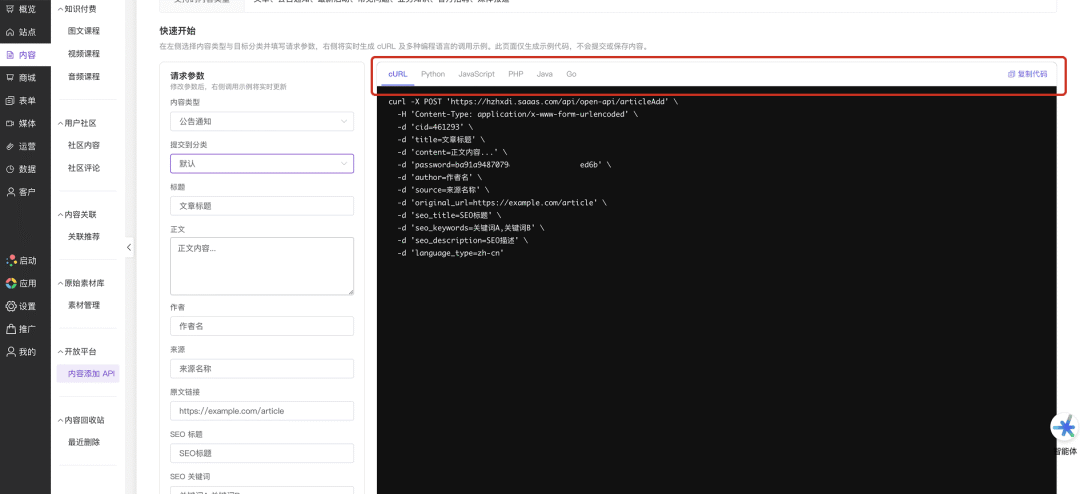Screen dimensions: 1080x494
Task: Click the 请求参数 panel heading
Action: 187,76
